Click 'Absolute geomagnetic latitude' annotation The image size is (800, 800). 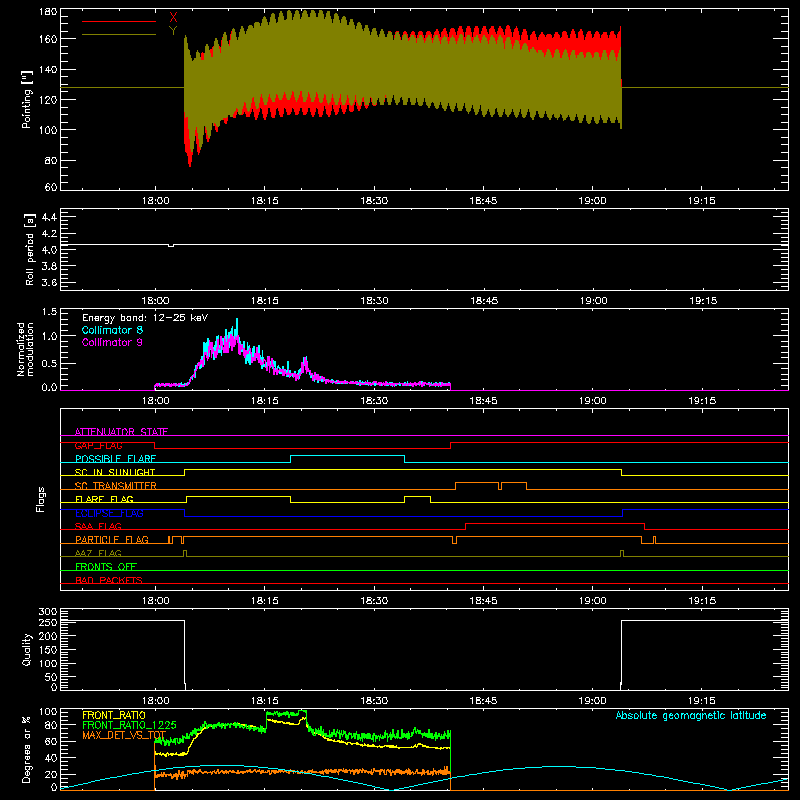point(691,715)
